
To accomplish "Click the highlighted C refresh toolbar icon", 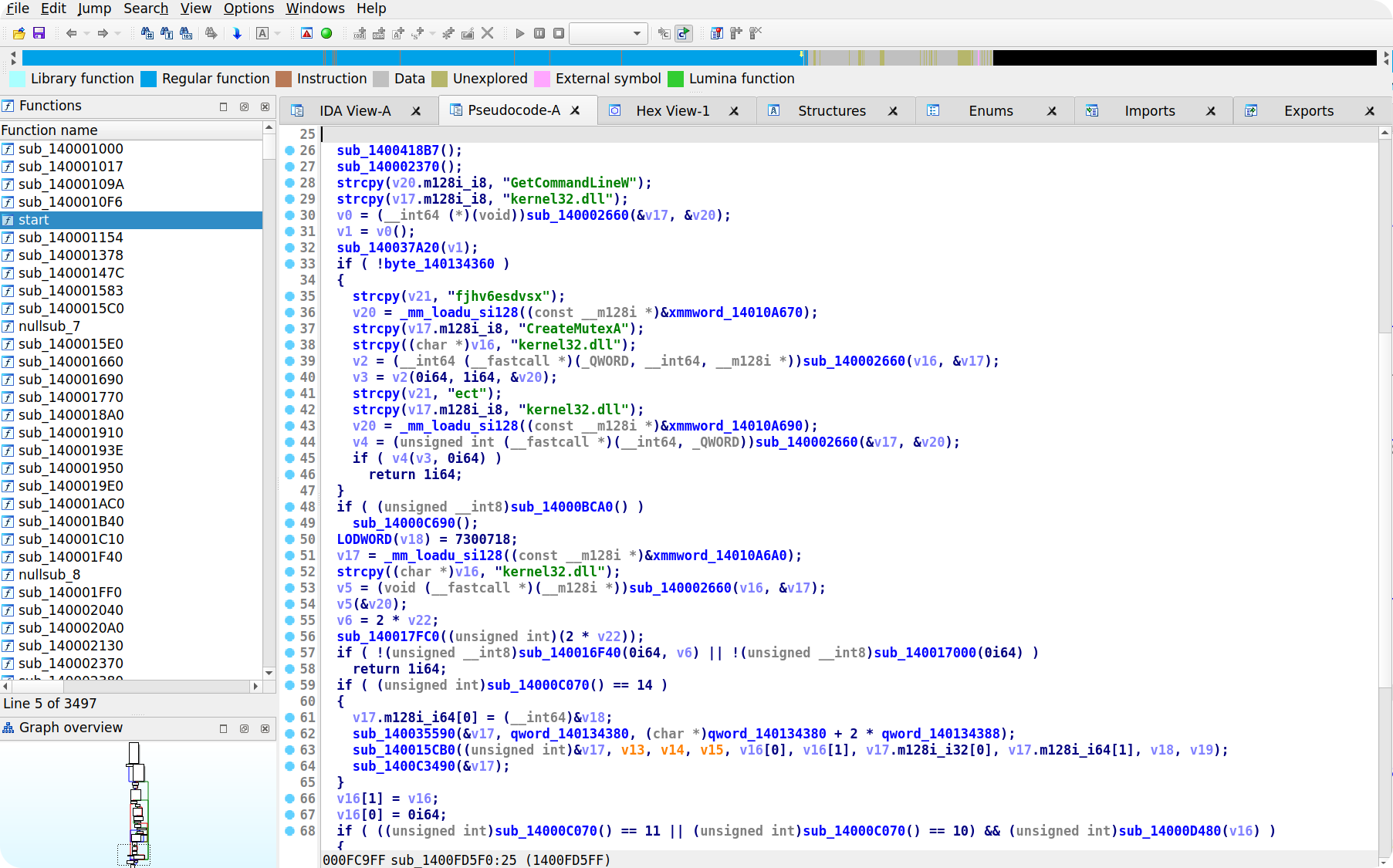I will coord(684,33).
